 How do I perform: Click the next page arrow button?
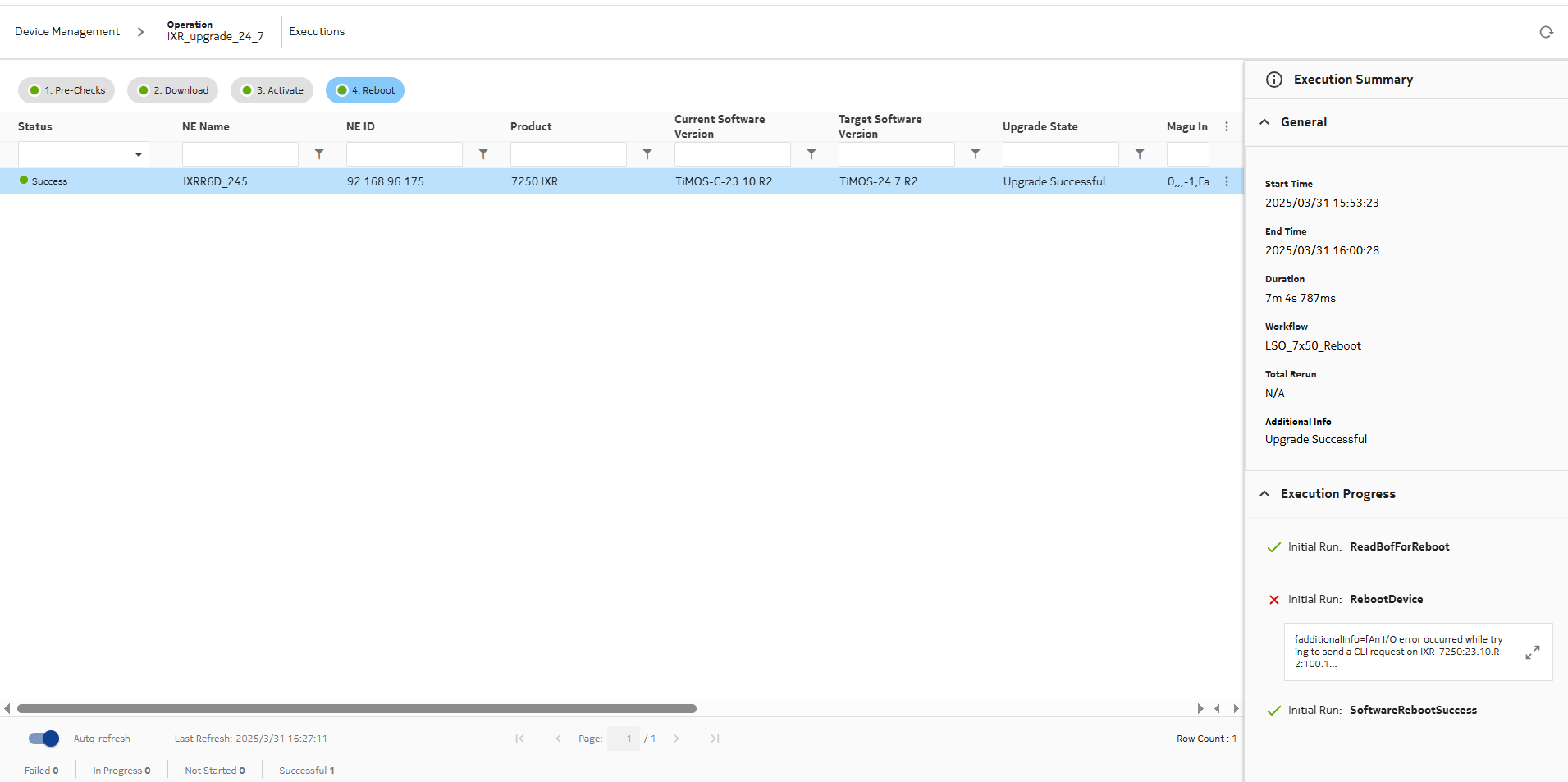tap(676, 739)
